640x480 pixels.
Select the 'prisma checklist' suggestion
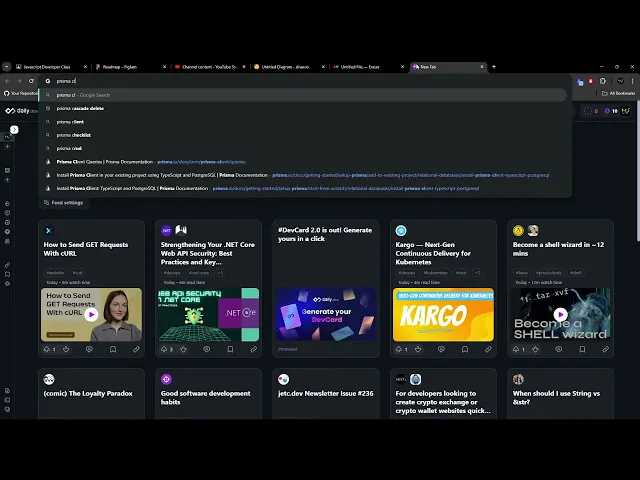[x=303, y=135]
